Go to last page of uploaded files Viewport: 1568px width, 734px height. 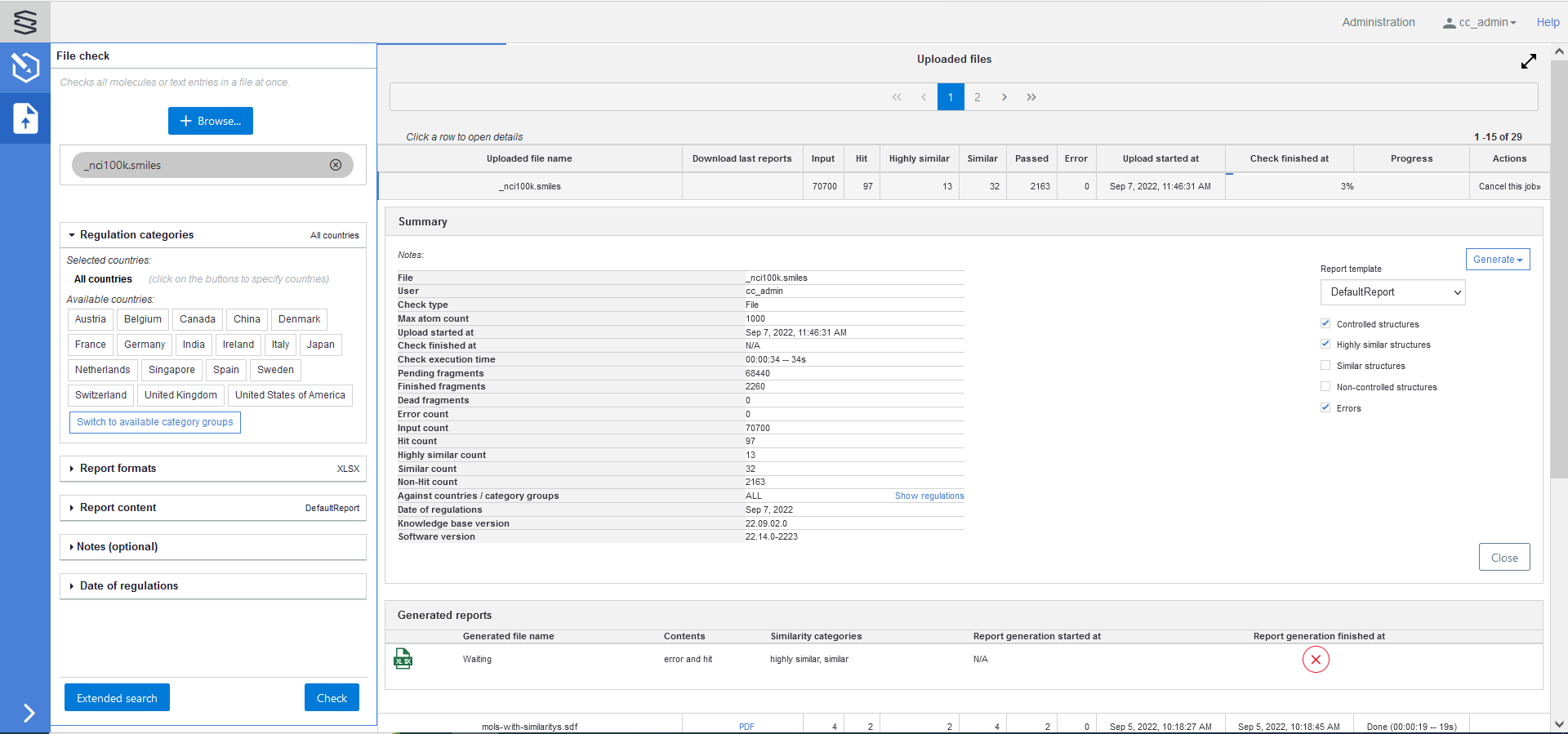click(x=1031, y=97)
